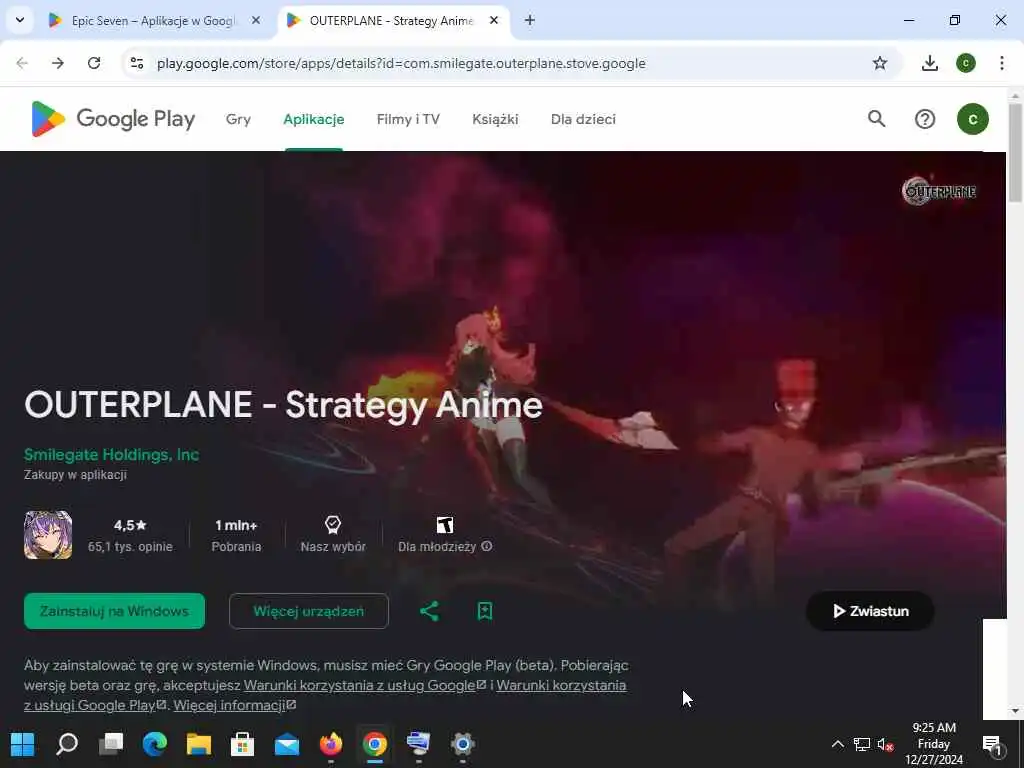
Task: Click the OUTERPLANE app icon thumbnail
Action: pos(48,535)
